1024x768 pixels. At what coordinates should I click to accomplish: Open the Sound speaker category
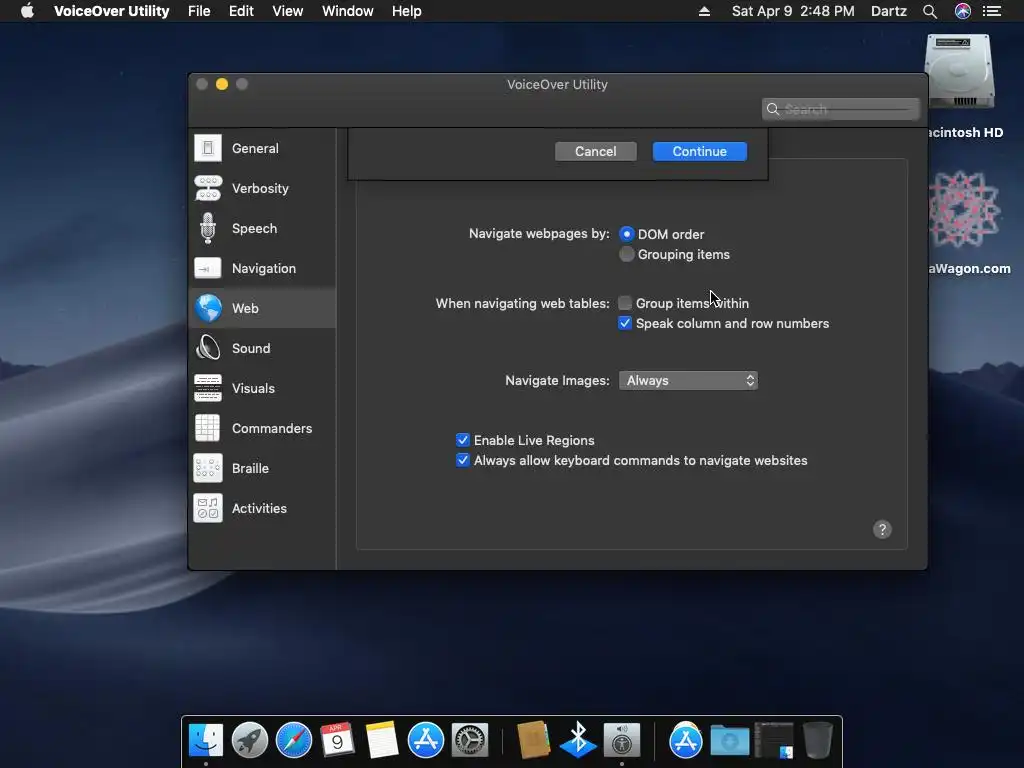(208, 348)
